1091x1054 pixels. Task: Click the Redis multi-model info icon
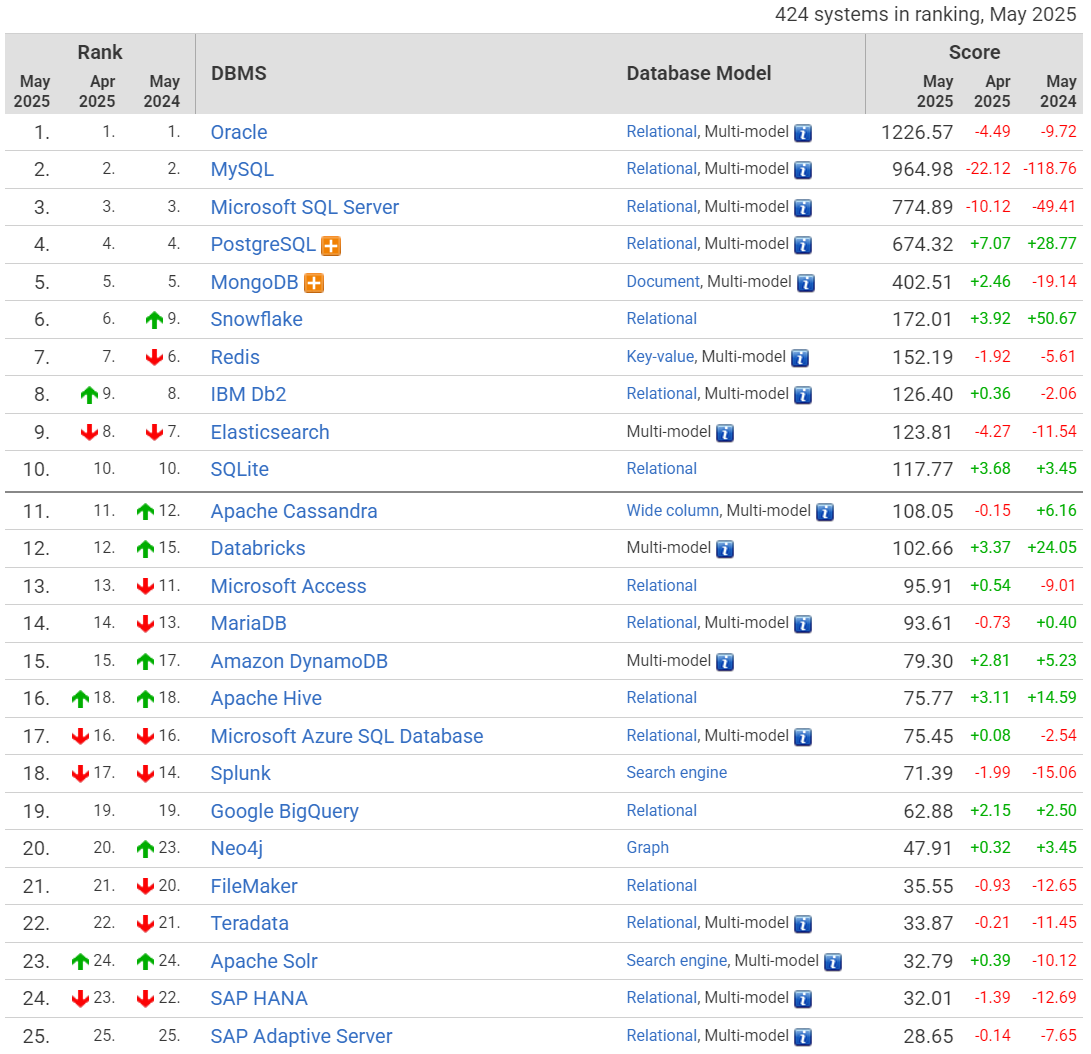pos(800,358)
